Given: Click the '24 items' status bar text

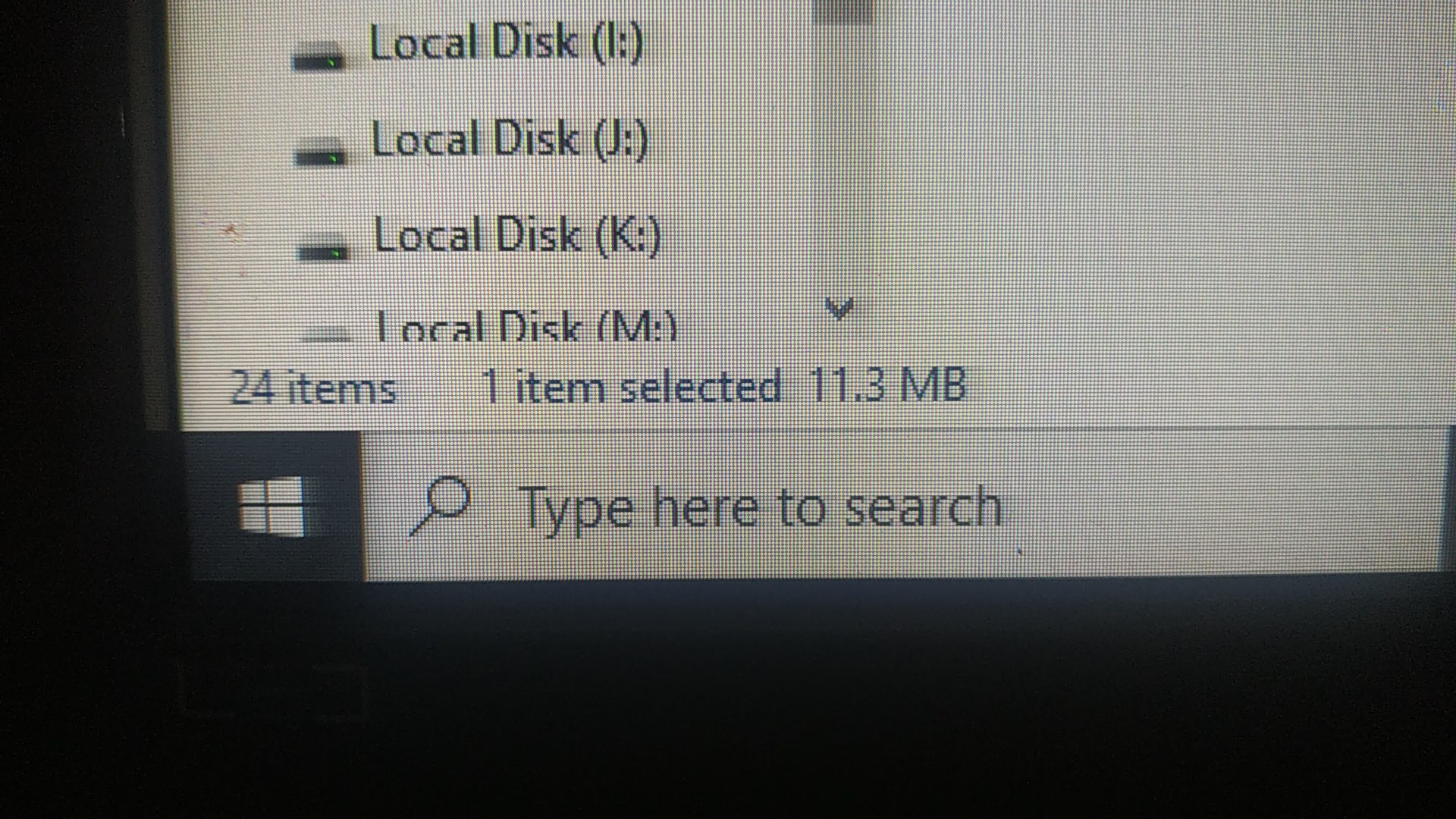Looking at the screenshot, I should point(313,387).
